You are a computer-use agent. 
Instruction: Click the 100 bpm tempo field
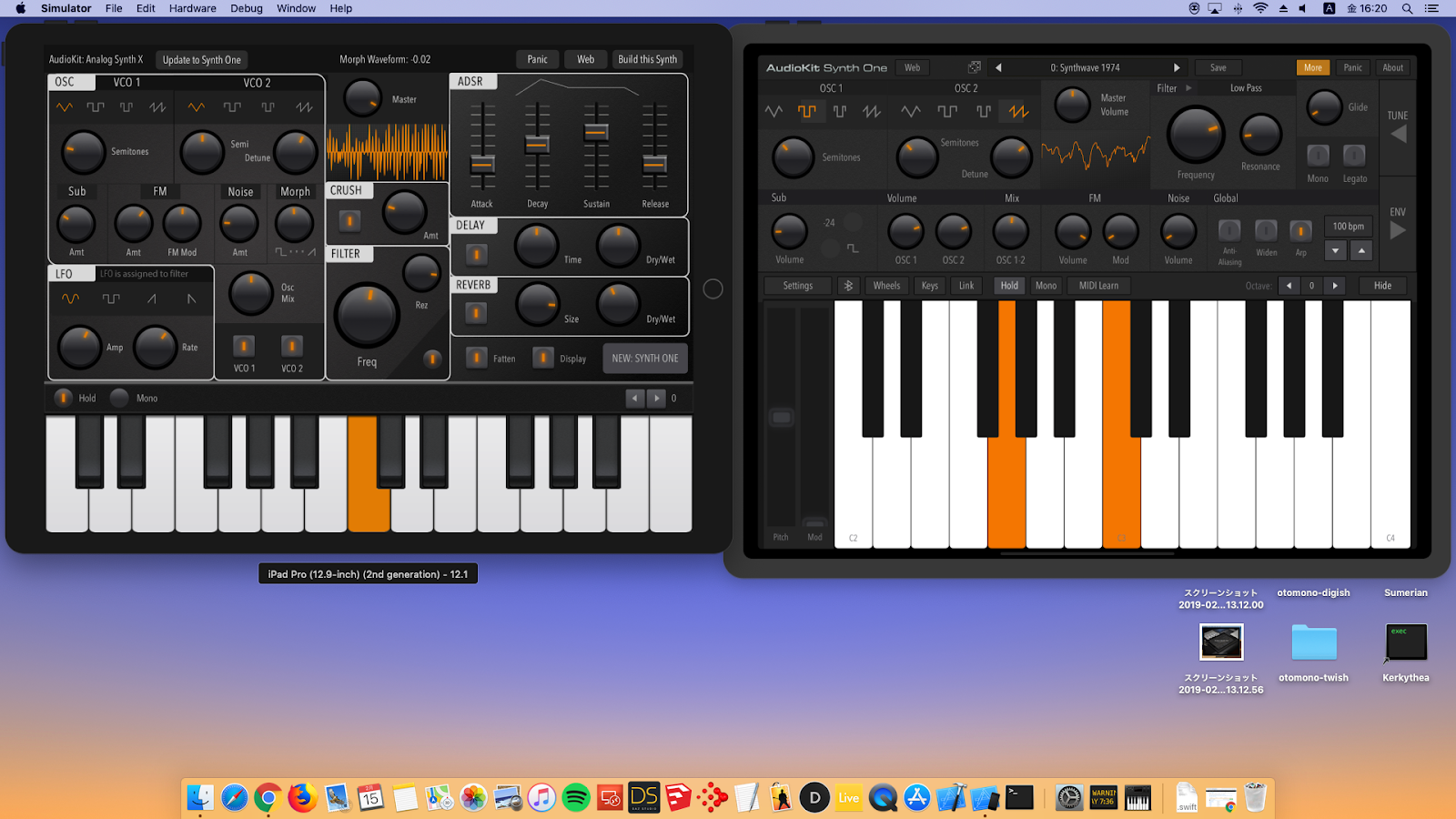1349,227
